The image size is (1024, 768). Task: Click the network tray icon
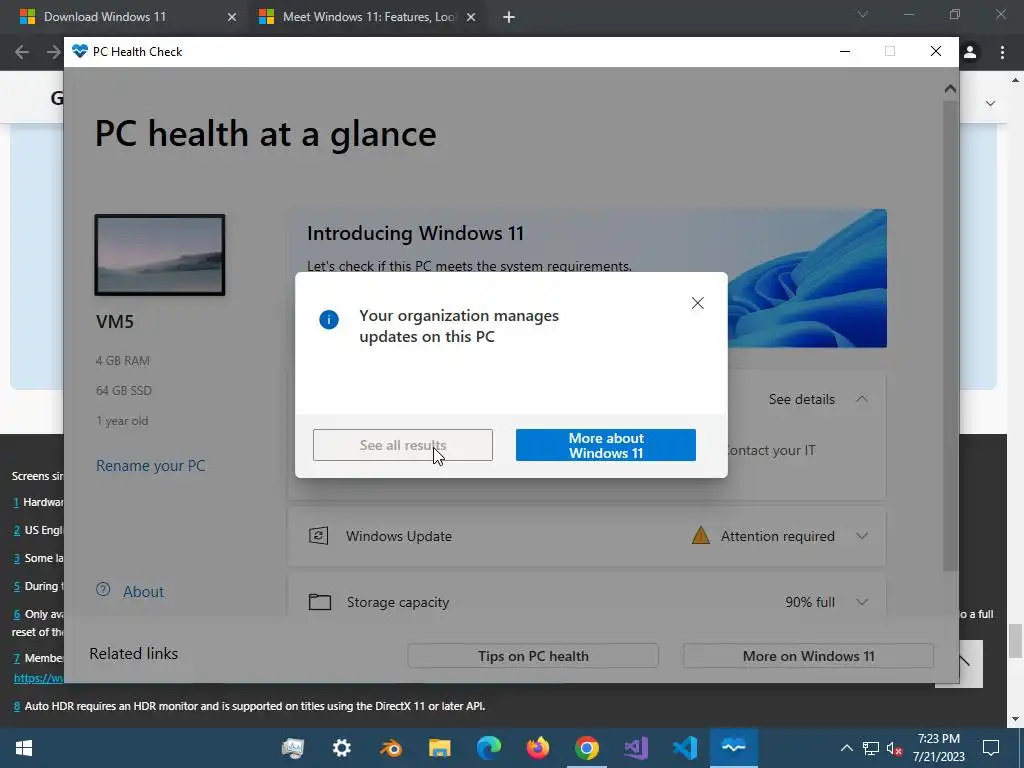point(871,748)
